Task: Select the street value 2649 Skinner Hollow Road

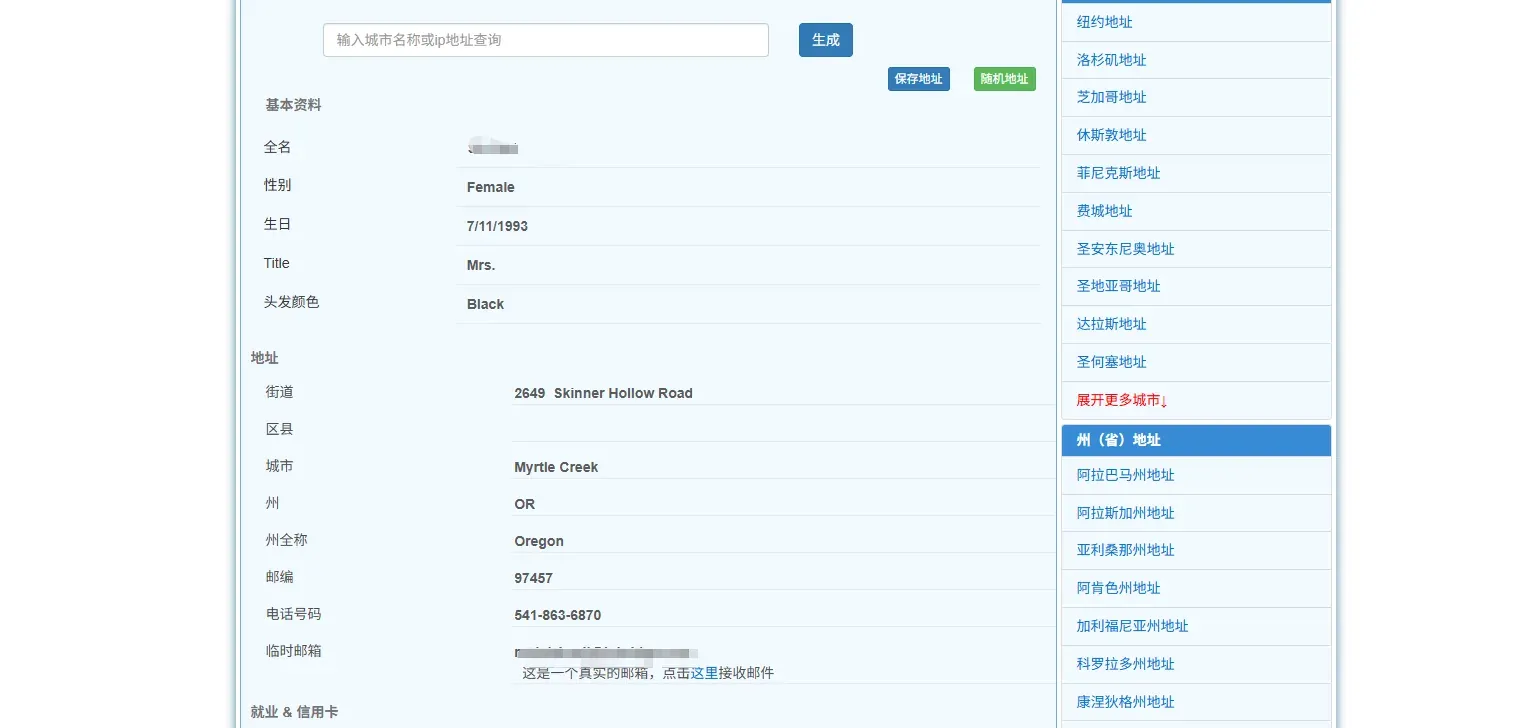Action: coord(603,393)
